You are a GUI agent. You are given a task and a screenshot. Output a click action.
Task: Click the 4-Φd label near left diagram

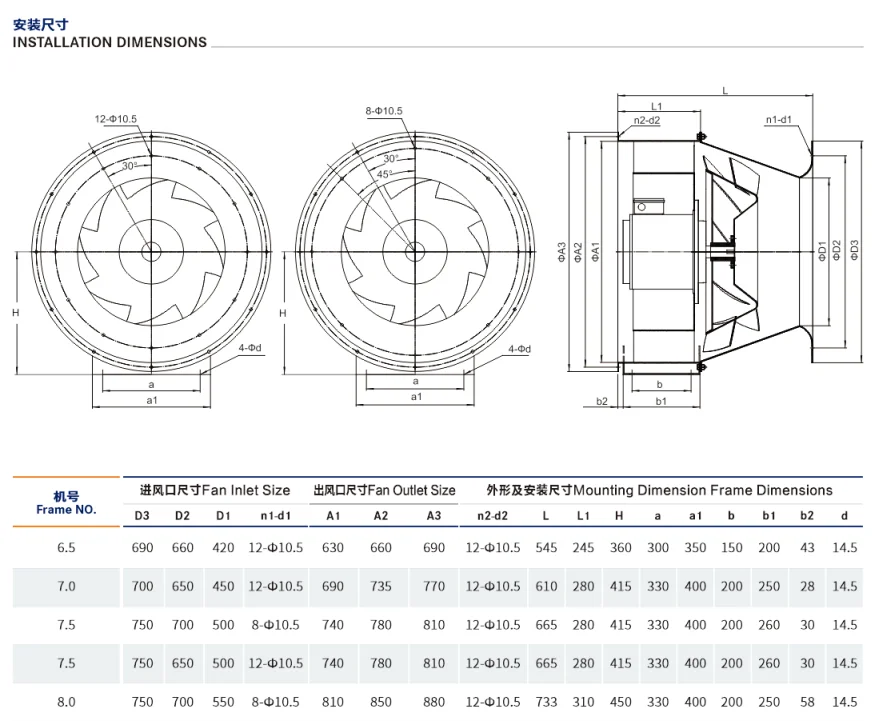point(250,348)
